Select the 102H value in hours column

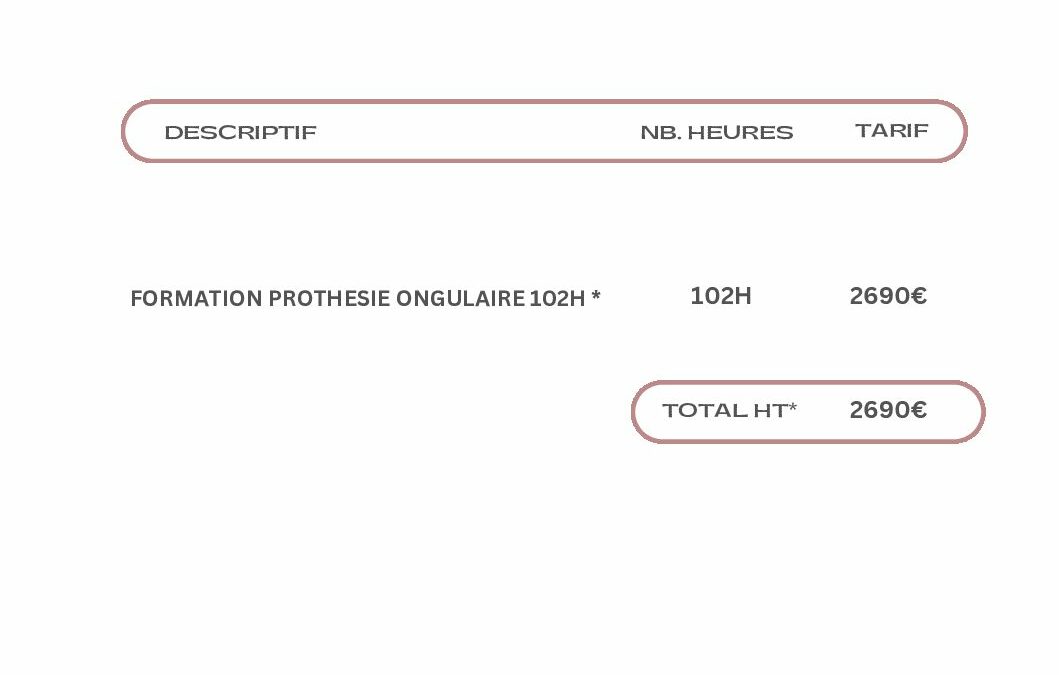point(721,296)
